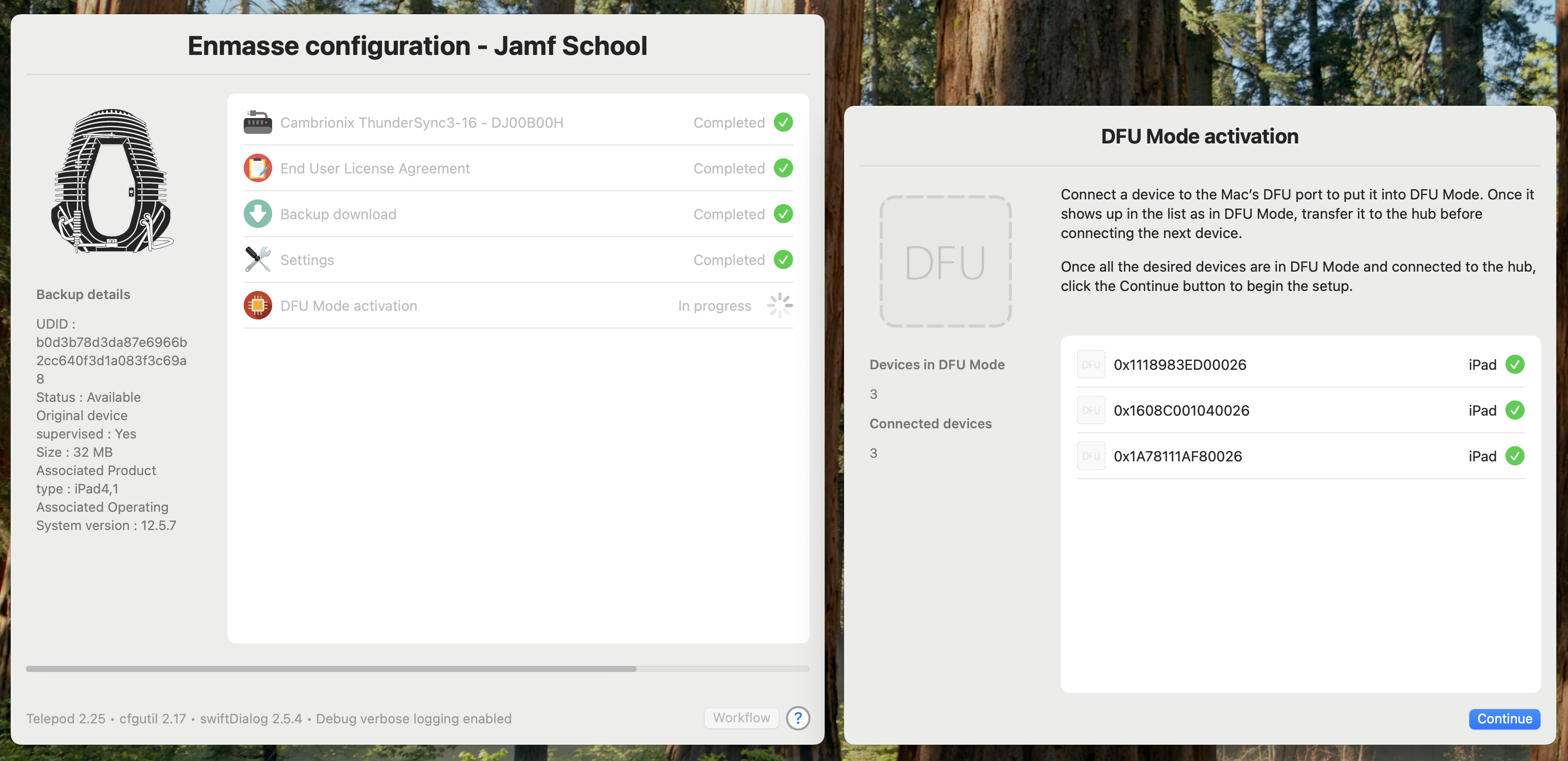Click the DFU icon beside 0x1608C001040026
The width and height of the screenshot is (1568, 761).
[x=1091, y=409]
